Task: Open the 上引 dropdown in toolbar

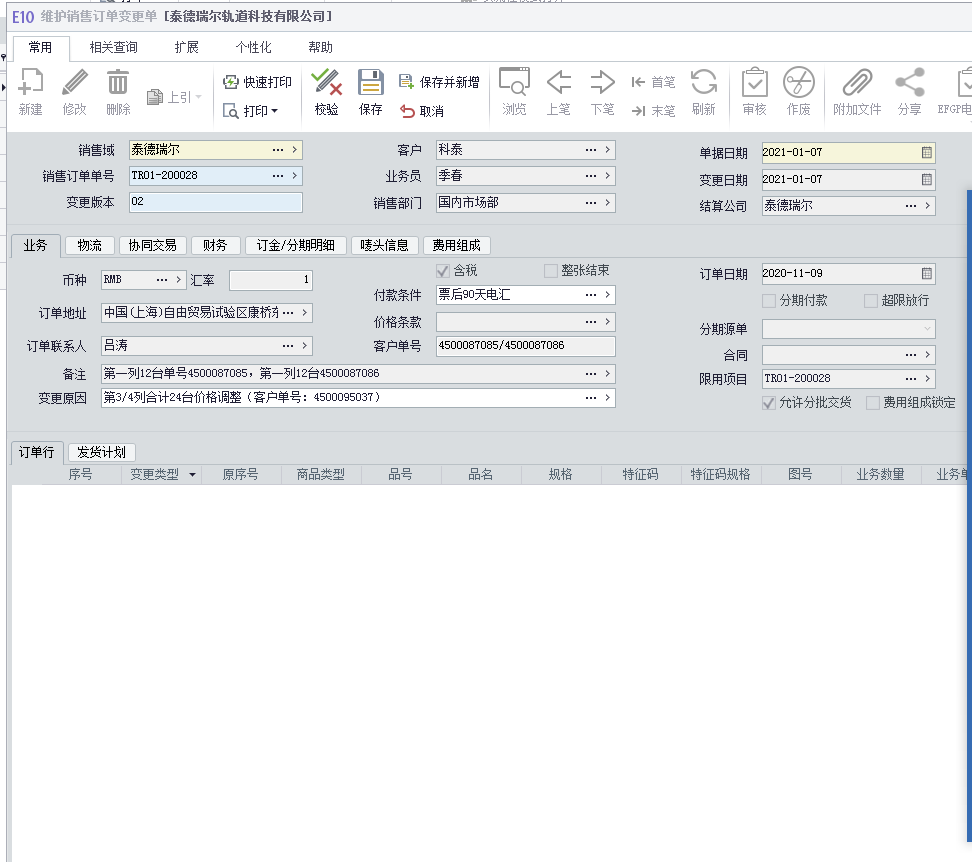Action: click(x=199, y=97)
